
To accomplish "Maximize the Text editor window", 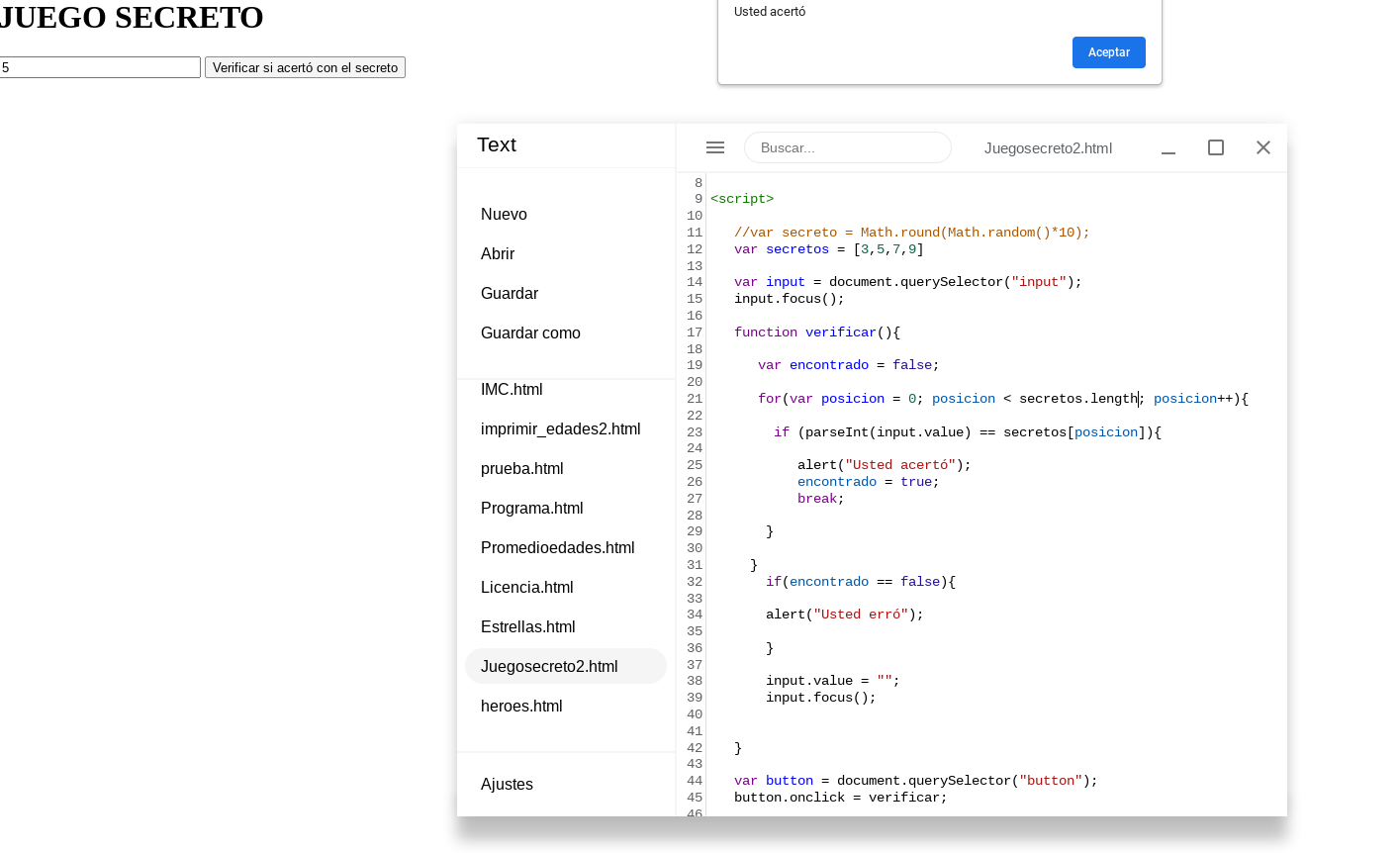I will click(1216, 147).
